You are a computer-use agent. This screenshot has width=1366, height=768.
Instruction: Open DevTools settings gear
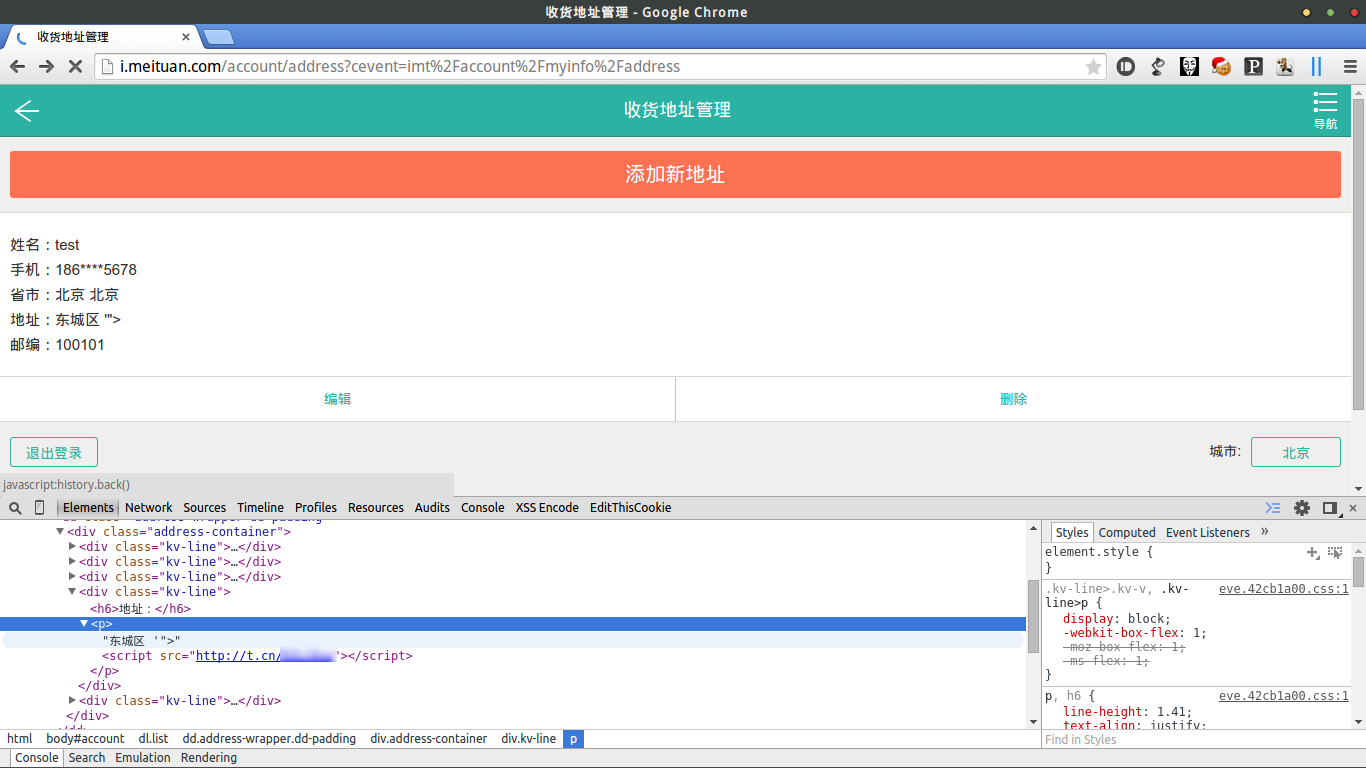pyautogui.click(x=1302, y=508)
